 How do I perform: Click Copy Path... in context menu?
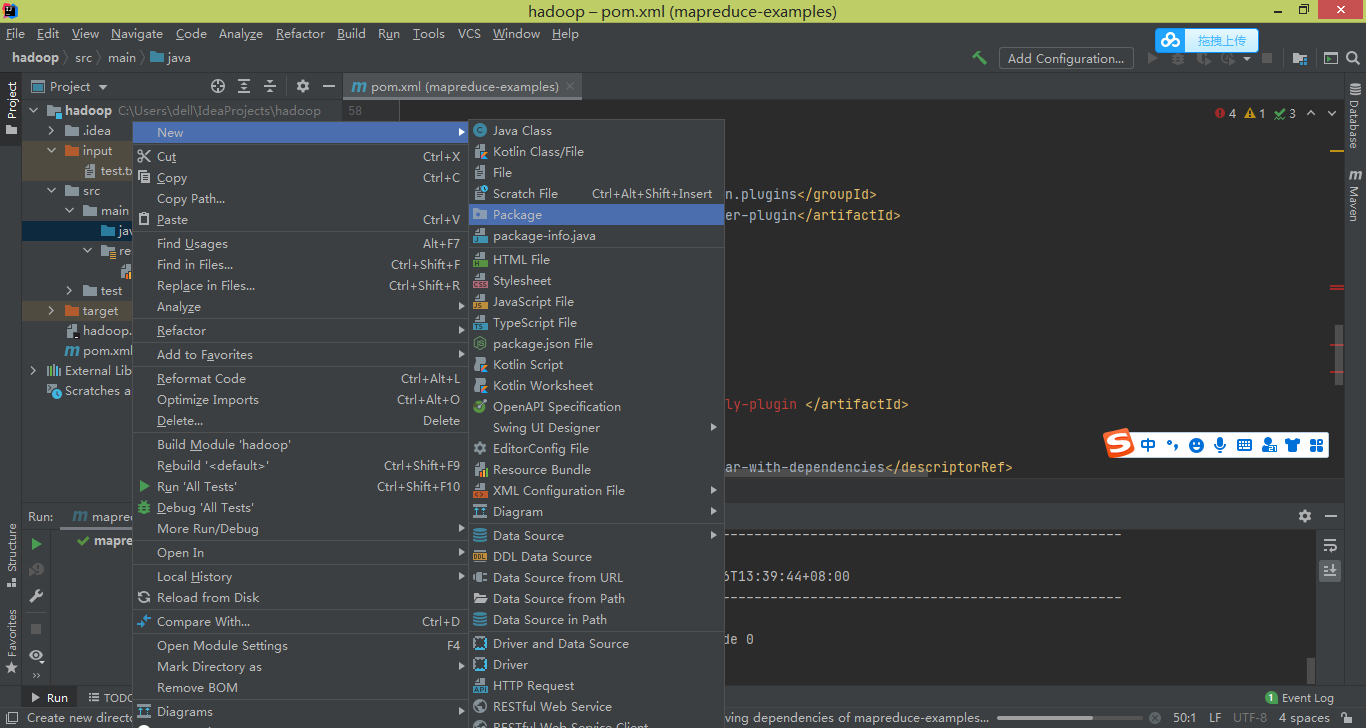click(301, 198)
